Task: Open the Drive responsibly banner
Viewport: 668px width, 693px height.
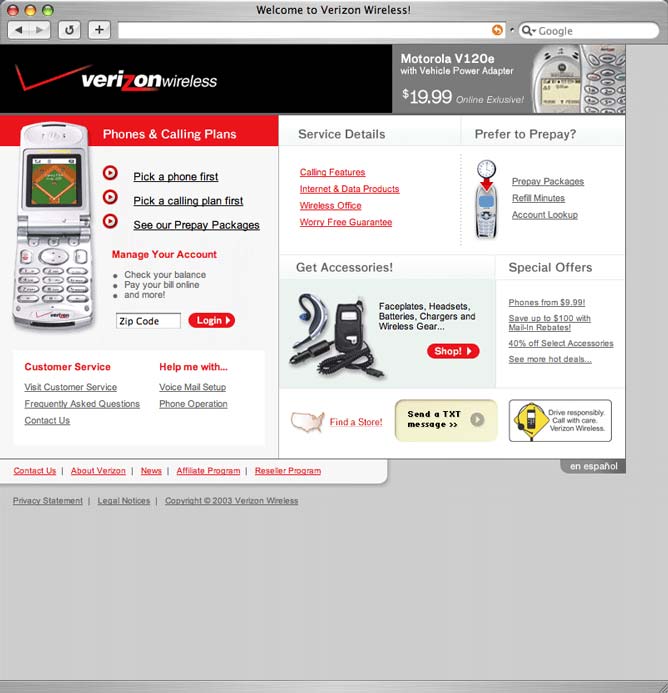Action: [560, 421]
